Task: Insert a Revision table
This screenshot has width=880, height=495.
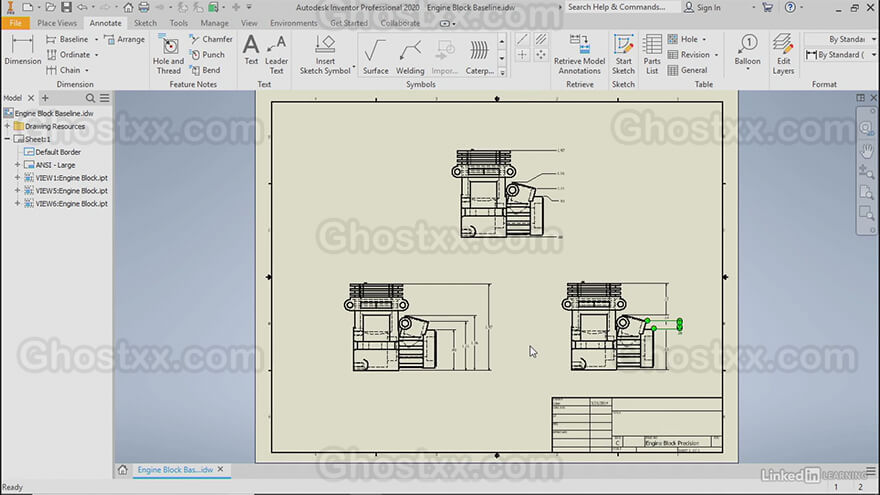Action: 689,54
